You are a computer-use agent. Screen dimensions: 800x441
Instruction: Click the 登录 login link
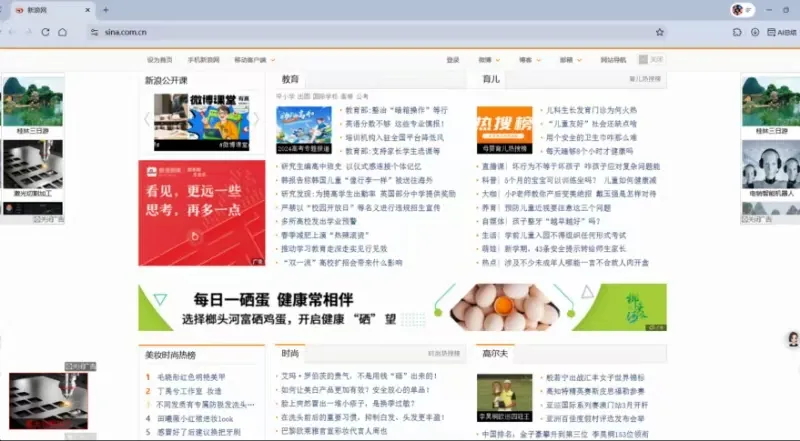[453, 60]
